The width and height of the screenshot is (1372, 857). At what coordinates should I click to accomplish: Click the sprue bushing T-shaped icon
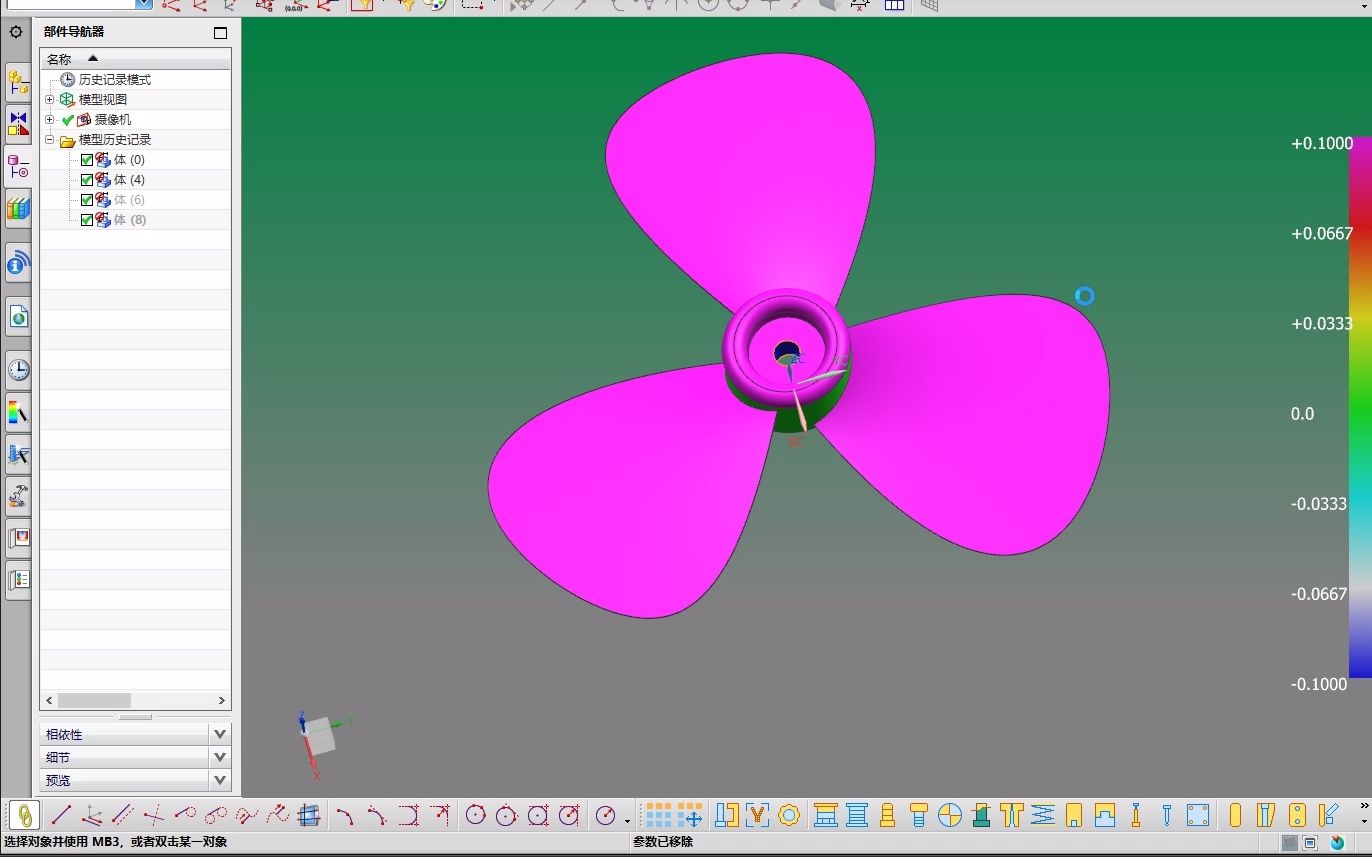coord(1011,815)
